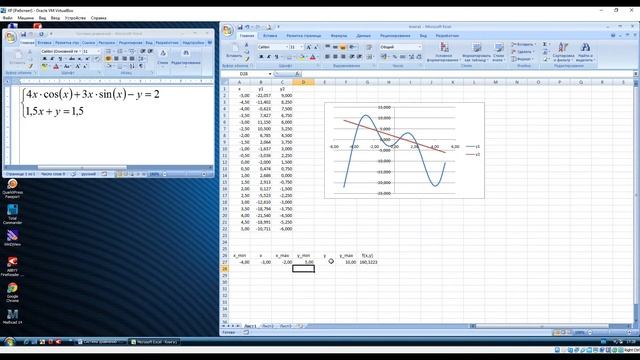Toggle bold formatting in Excel
Image resolution: width=640 pixels, height=360 pixels.
coord(261,57)
